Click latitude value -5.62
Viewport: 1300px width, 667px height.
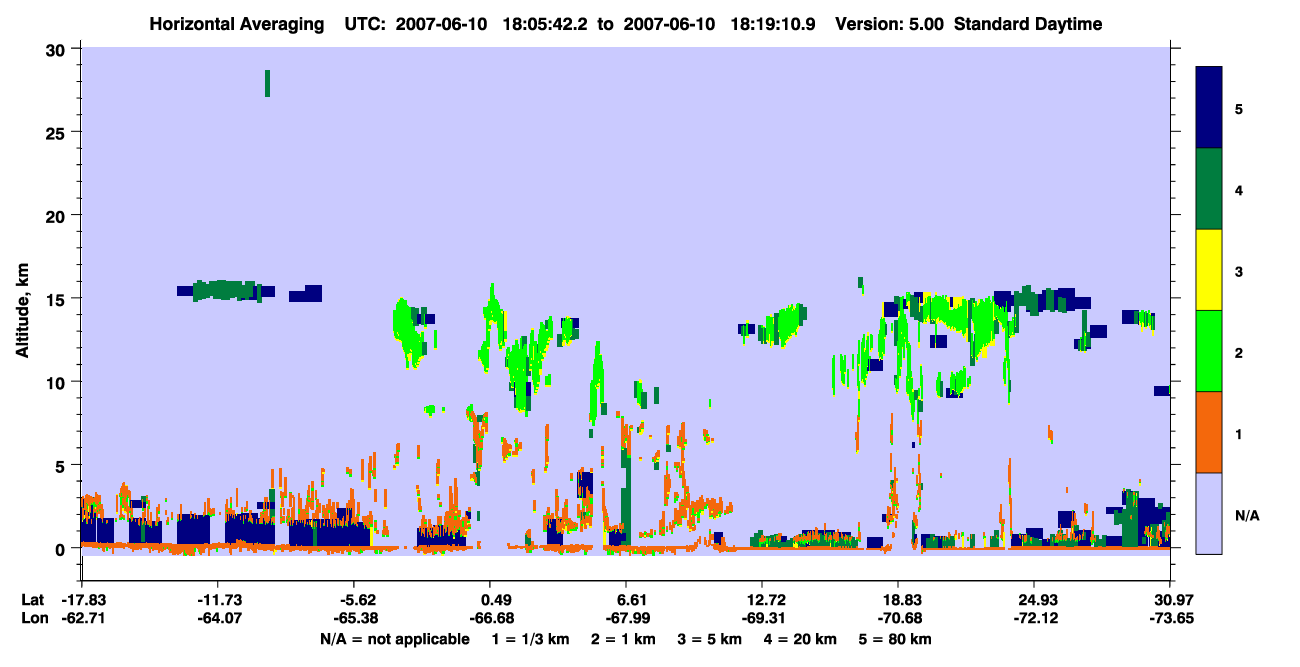tap(358, 600)
